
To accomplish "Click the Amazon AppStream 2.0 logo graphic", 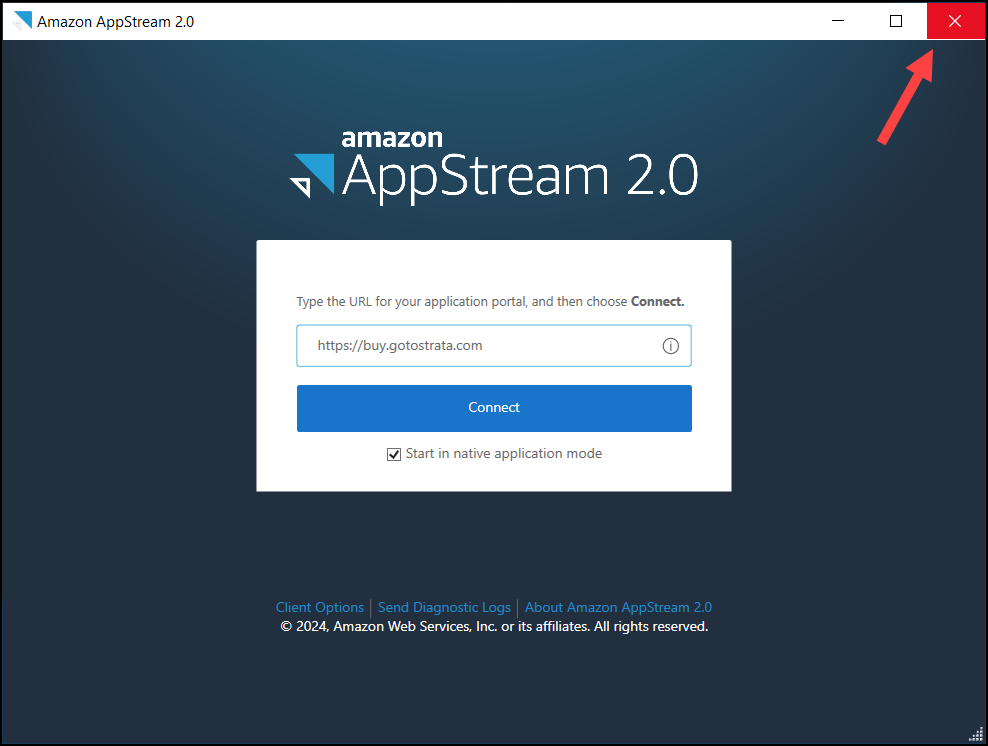I will [494, 165].
